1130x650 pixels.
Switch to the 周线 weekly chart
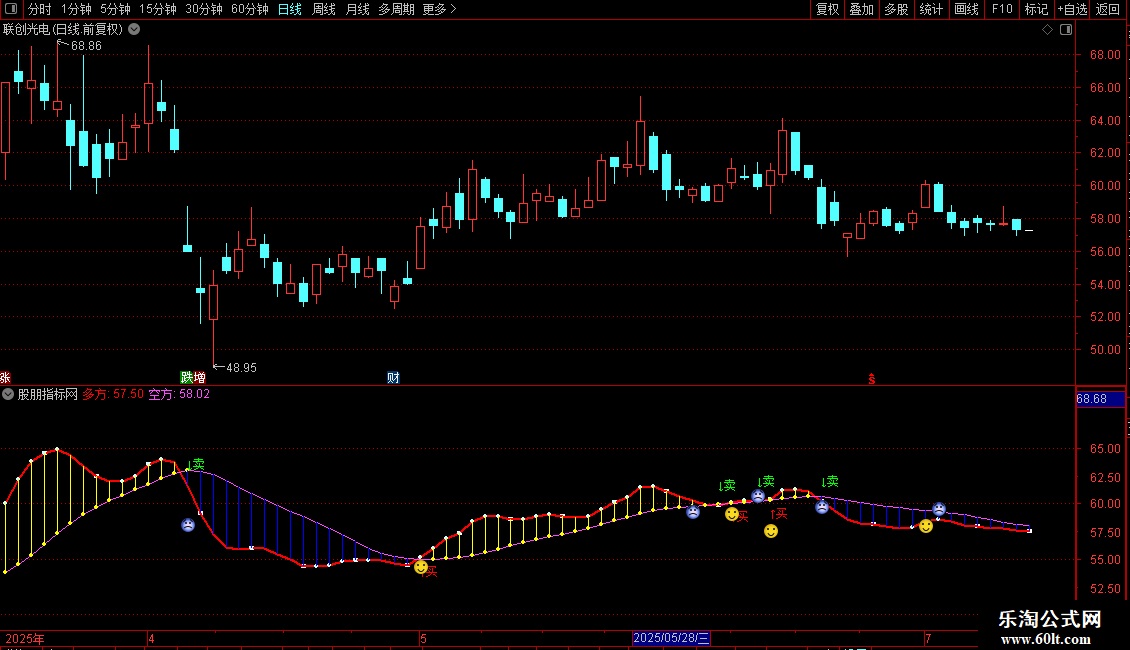click(x=324, y=9)
